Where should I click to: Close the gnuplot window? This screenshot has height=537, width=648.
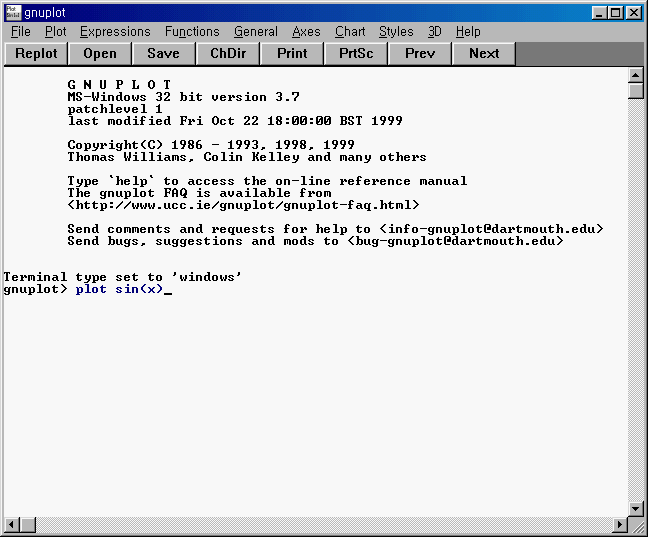[x=634, y=13]
